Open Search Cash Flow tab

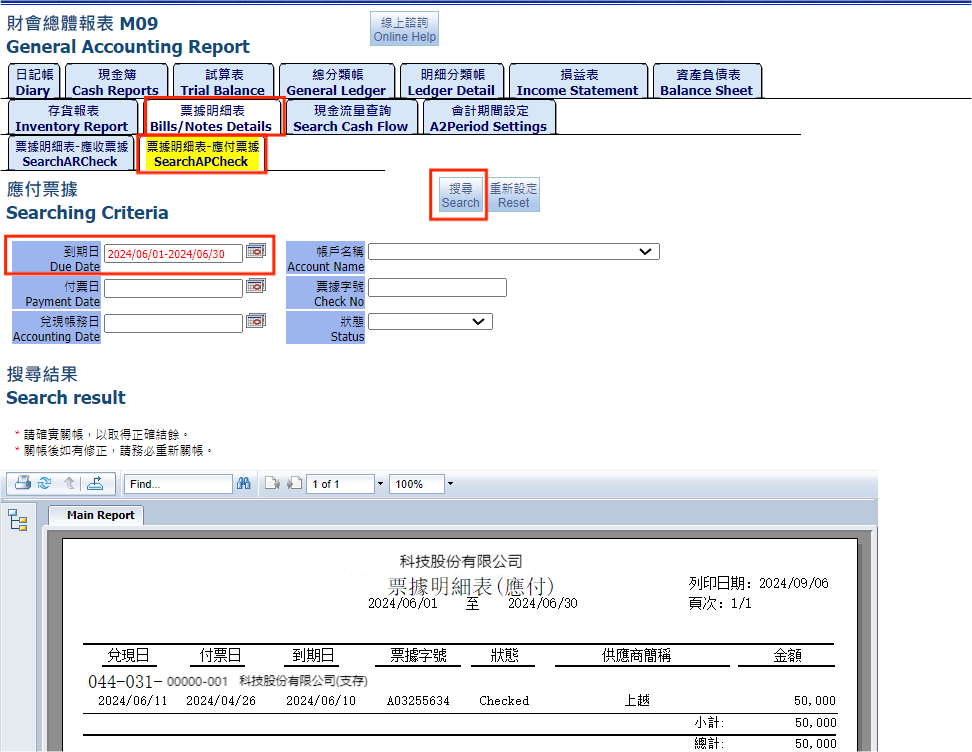pyautogui.click(x=351, y=118)
